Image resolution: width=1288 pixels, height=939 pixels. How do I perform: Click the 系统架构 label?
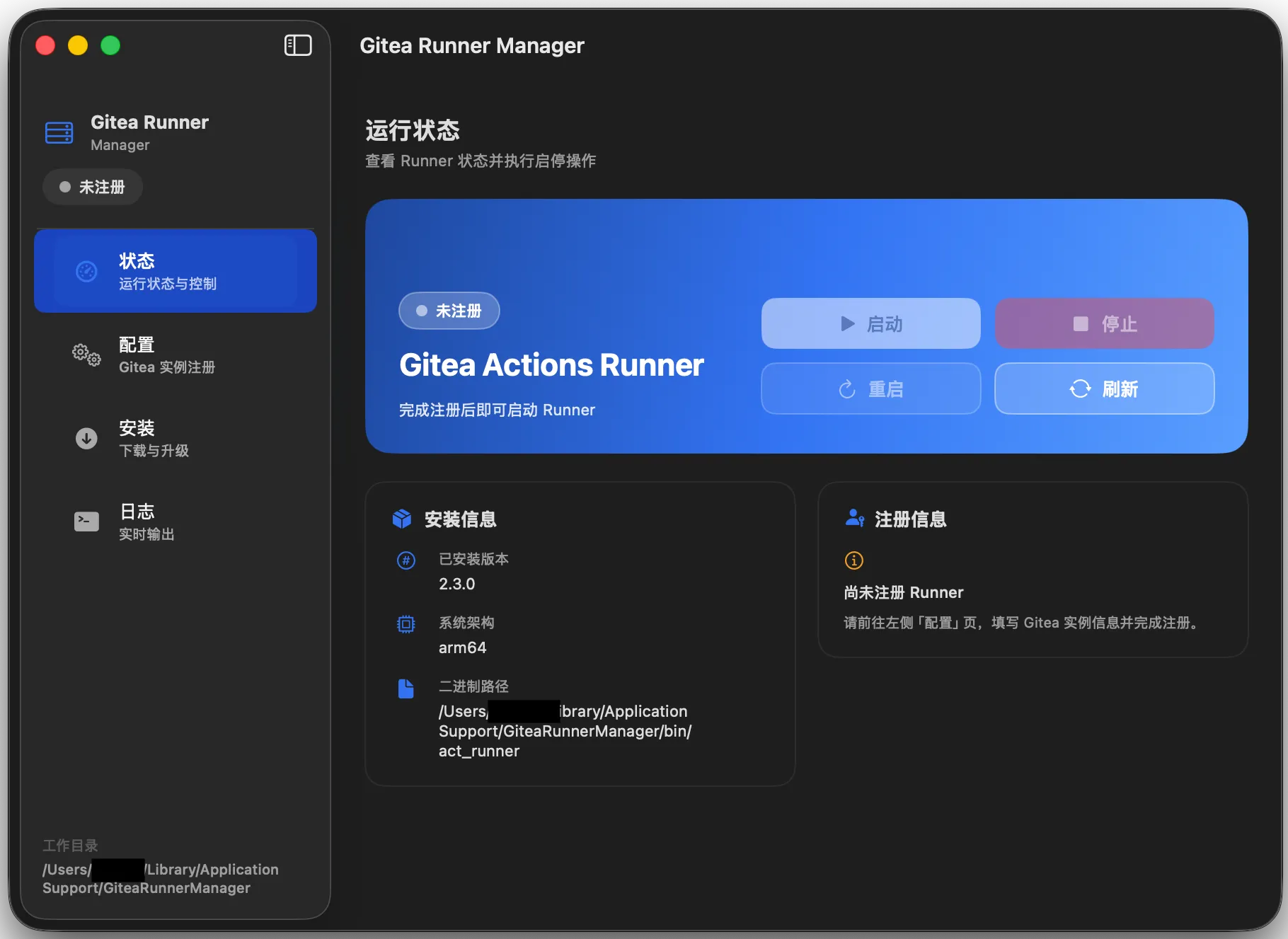click(x=466, y=623)
